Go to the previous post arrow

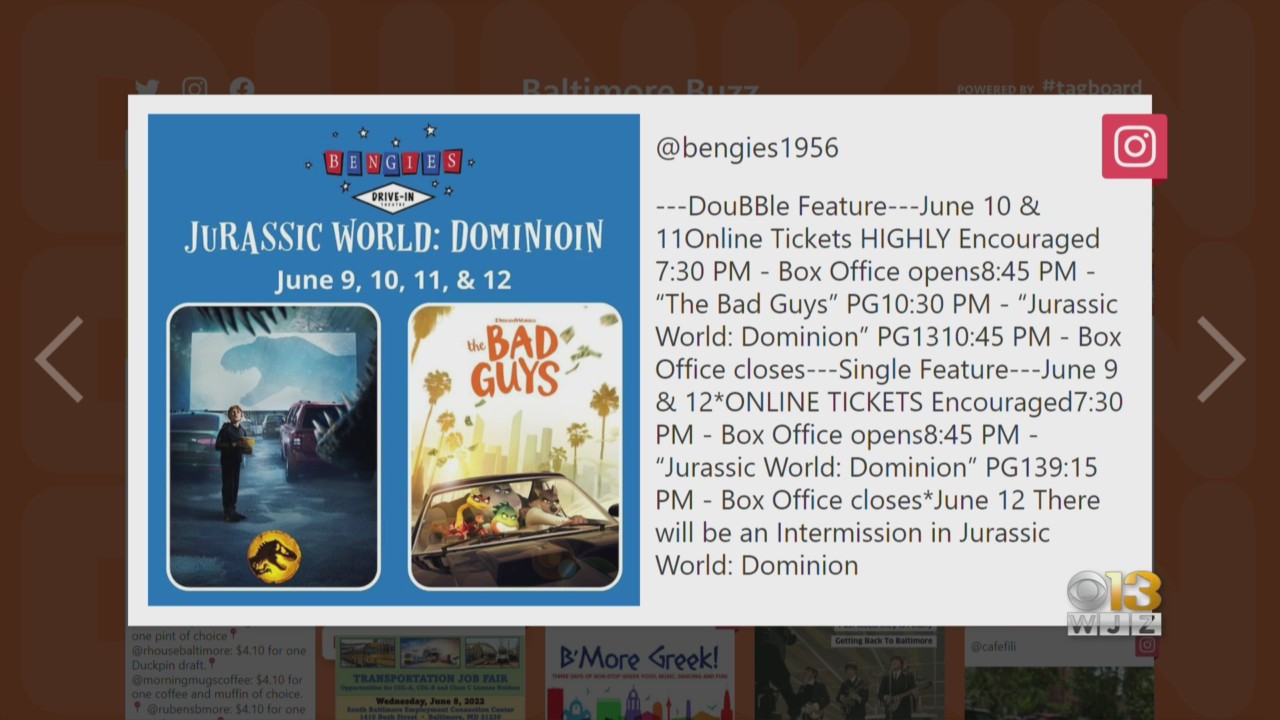click(x=59, y=359)
